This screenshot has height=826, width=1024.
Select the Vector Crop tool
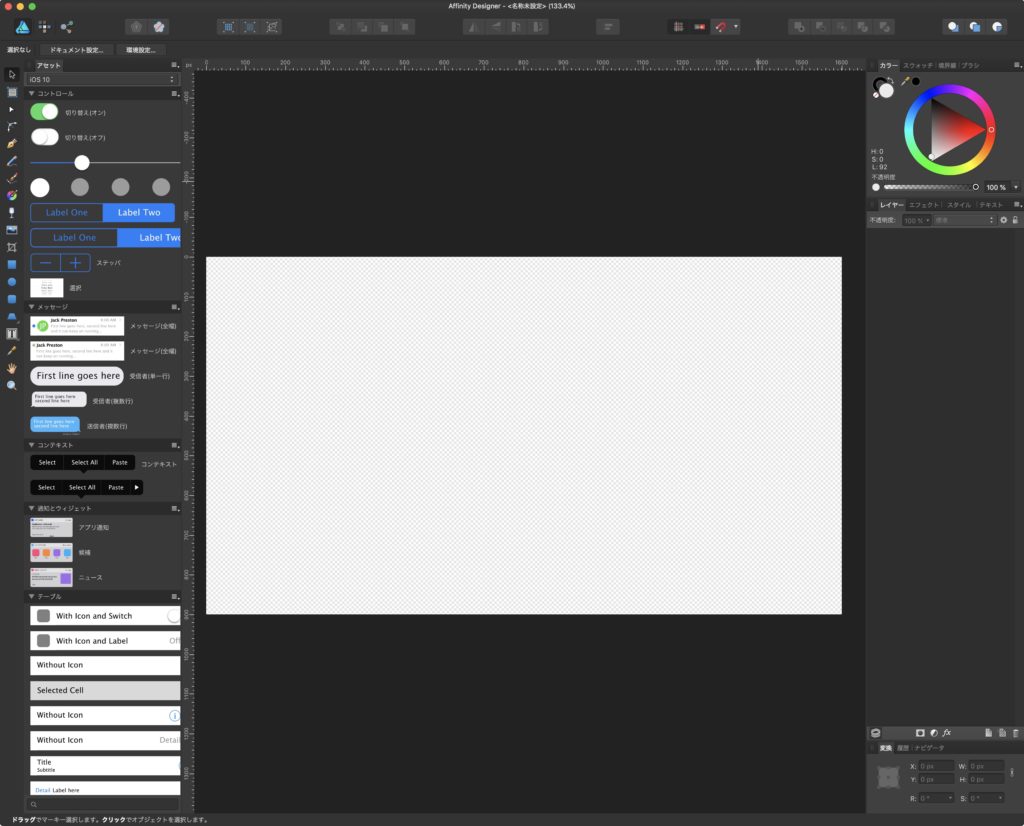[x=12, y=247]
